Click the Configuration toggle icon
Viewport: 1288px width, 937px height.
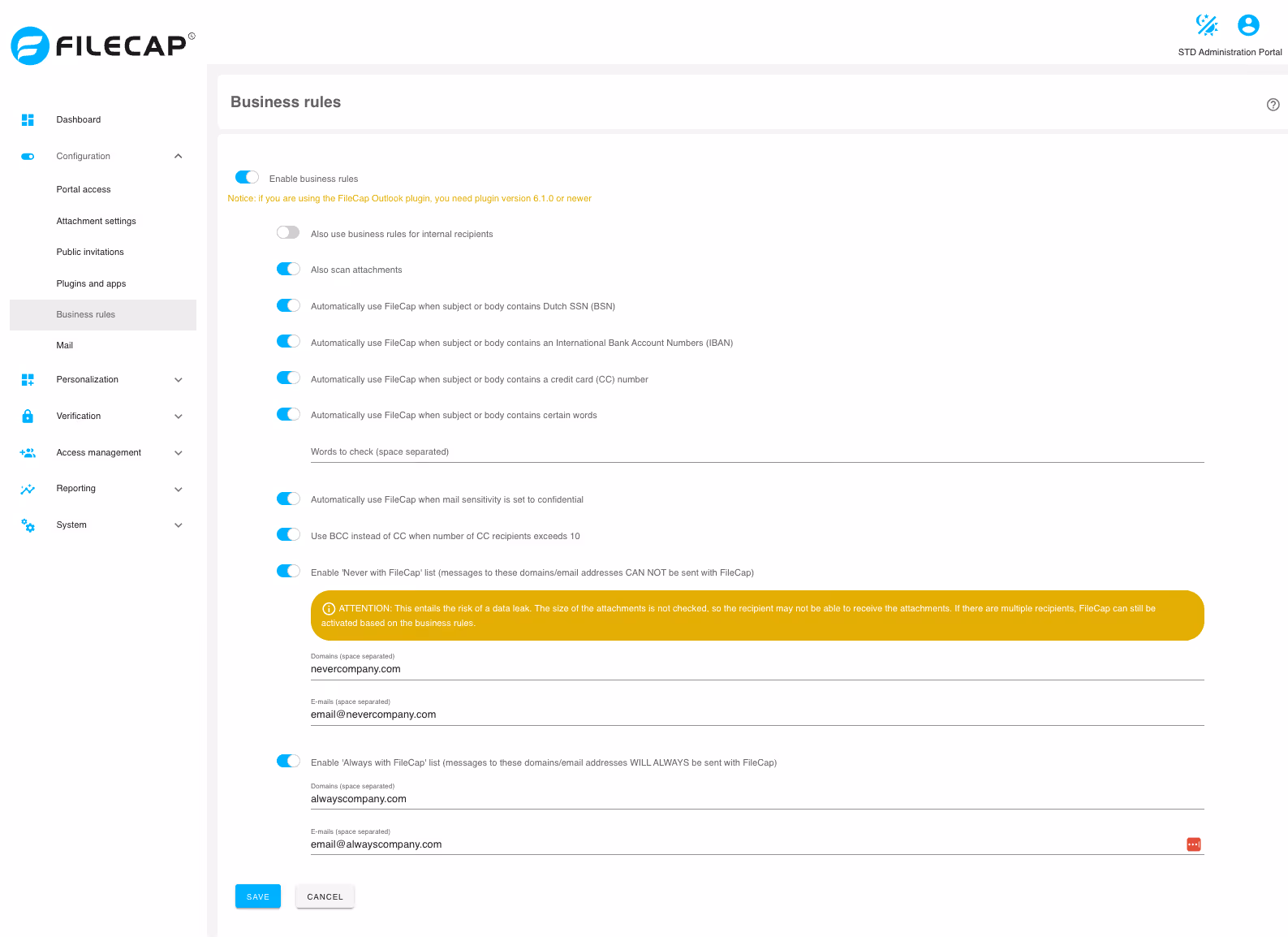tap(28, 157)
